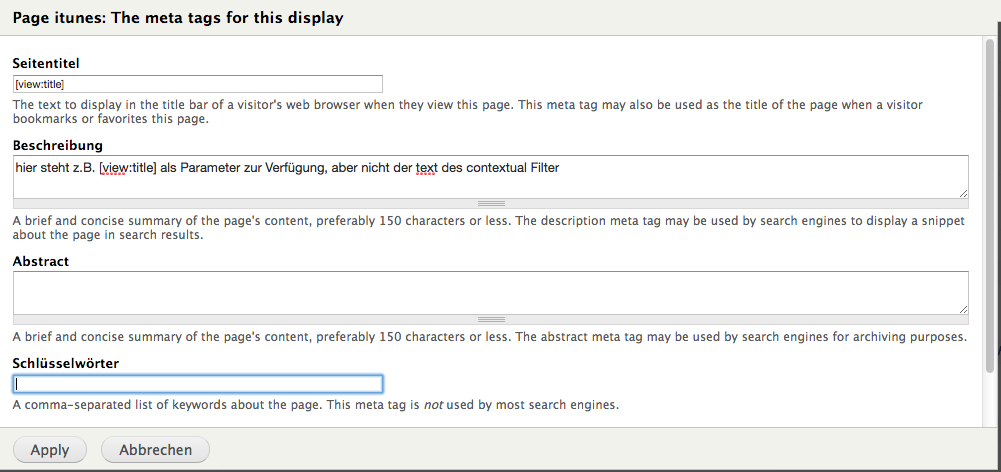1001x472 pixels.
Task: Click the Beschreibung field label
Action: 57,145
